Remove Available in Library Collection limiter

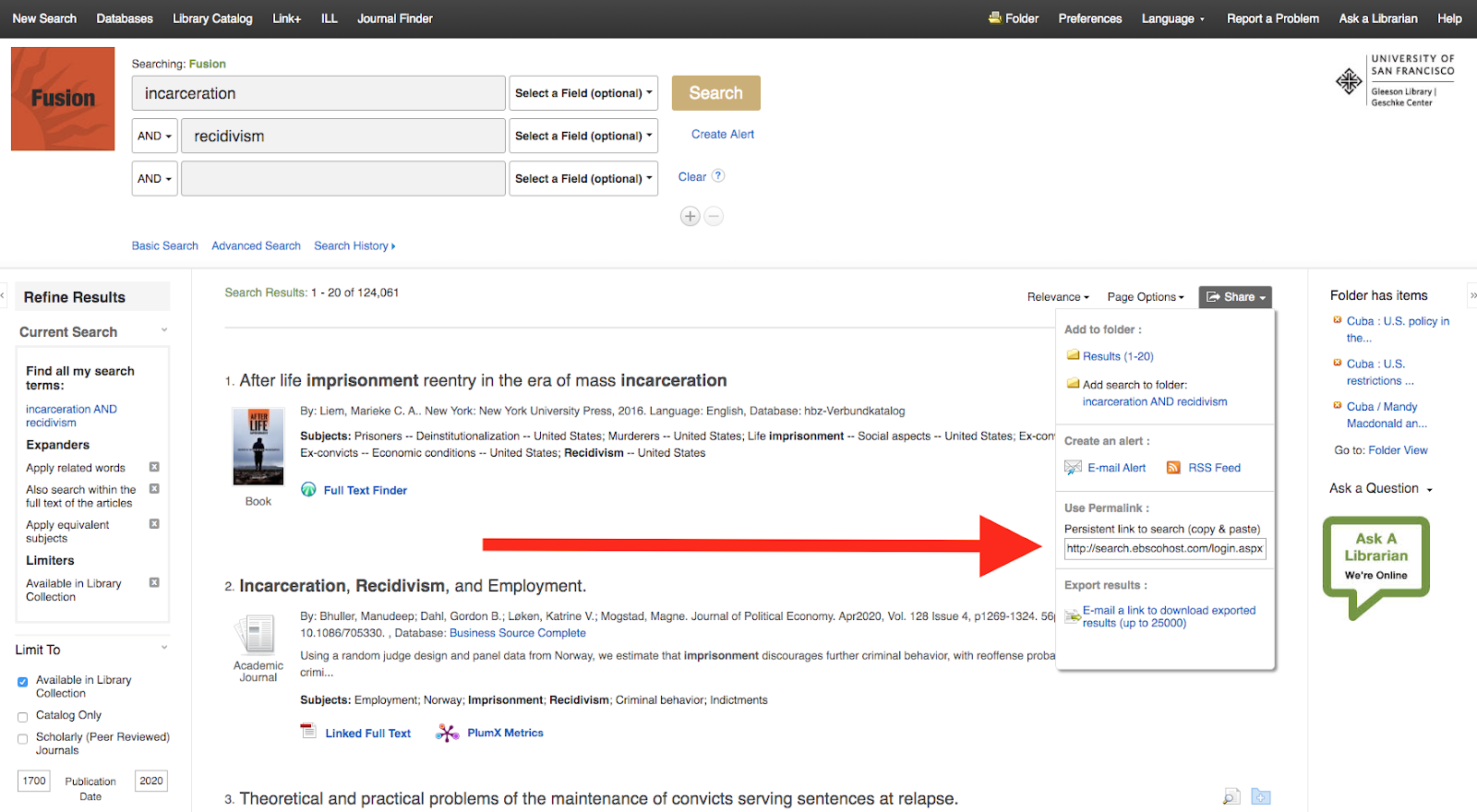[154, 583]
